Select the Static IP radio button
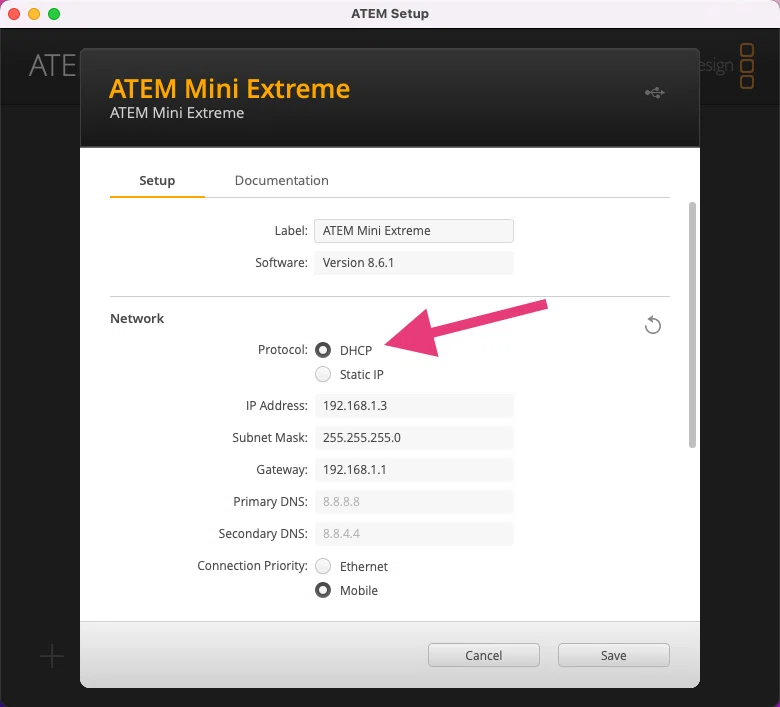The width and height of the screenshot is (780, 707). click(x=323, y=374)
